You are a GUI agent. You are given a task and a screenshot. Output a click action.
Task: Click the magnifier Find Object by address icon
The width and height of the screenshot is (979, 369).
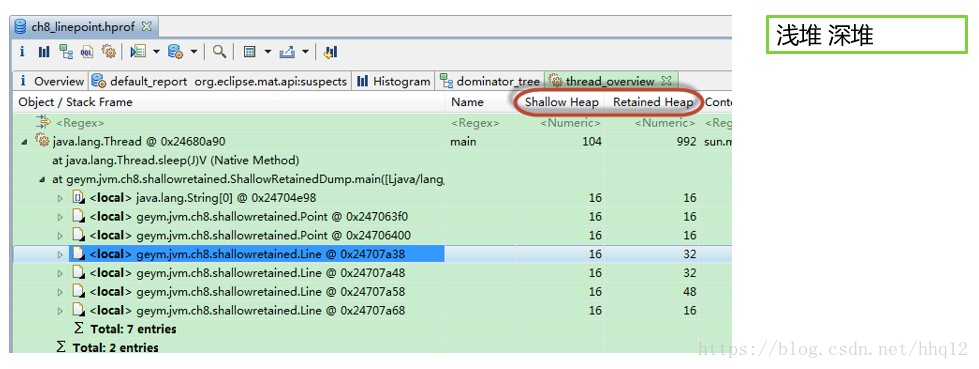[x=219, y=52]
